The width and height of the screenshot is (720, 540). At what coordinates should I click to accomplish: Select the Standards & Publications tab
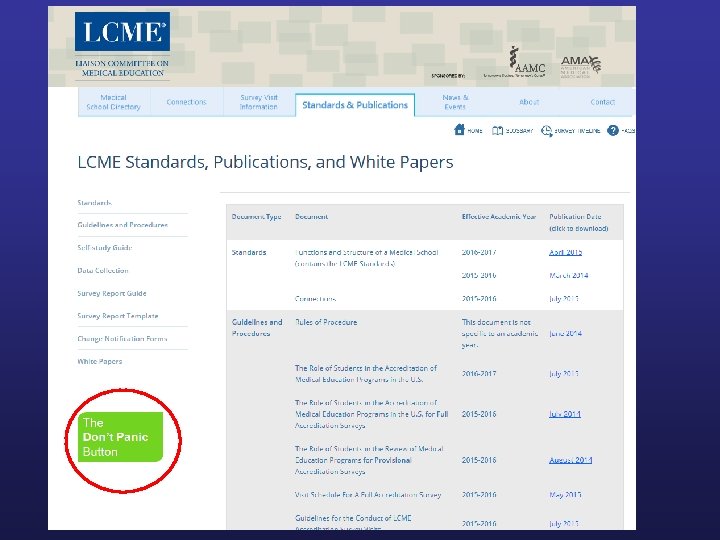[355, 105]
